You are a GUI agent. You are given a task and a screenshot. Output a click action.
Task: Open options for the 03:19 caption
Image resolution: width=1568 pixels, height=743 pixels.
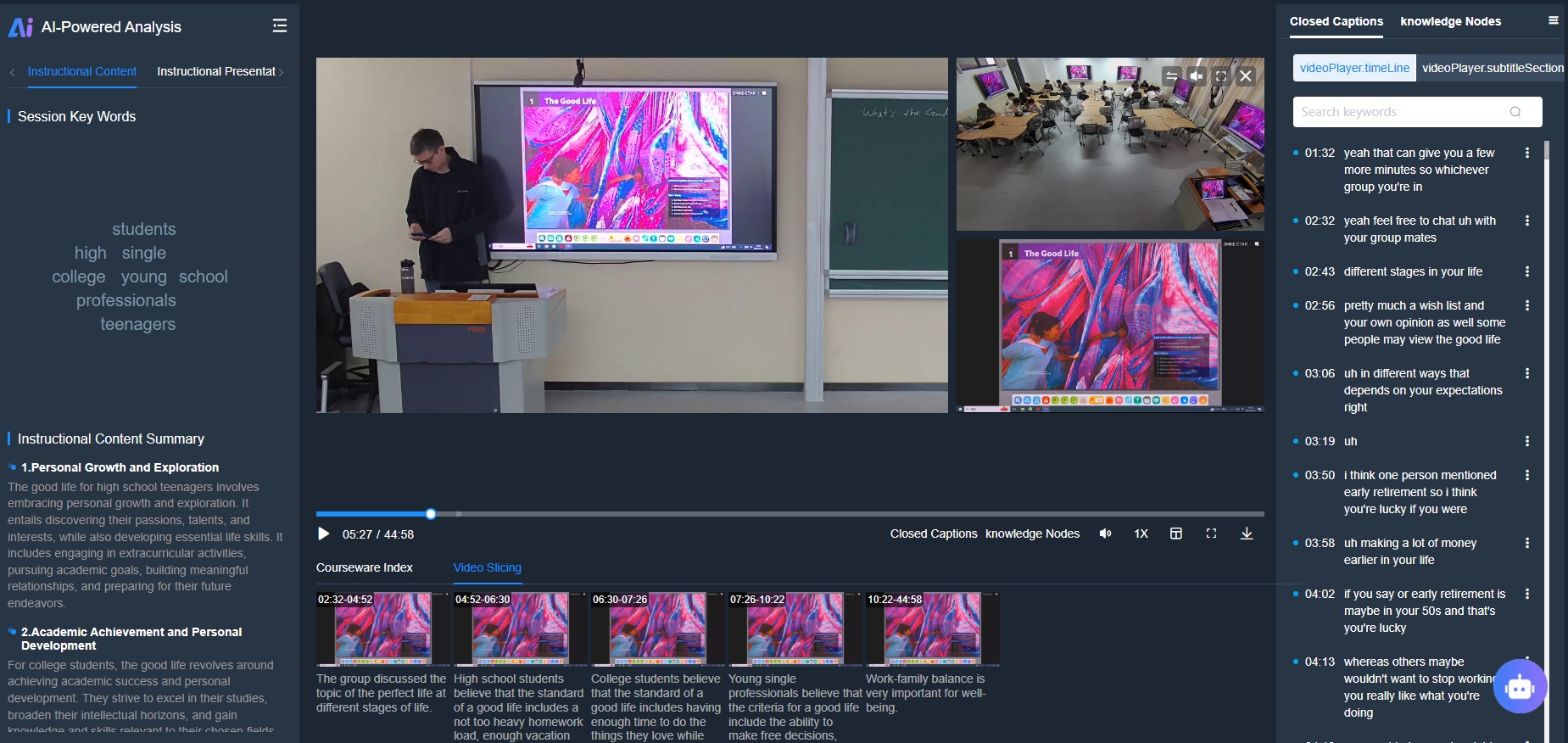point(1527,441)
